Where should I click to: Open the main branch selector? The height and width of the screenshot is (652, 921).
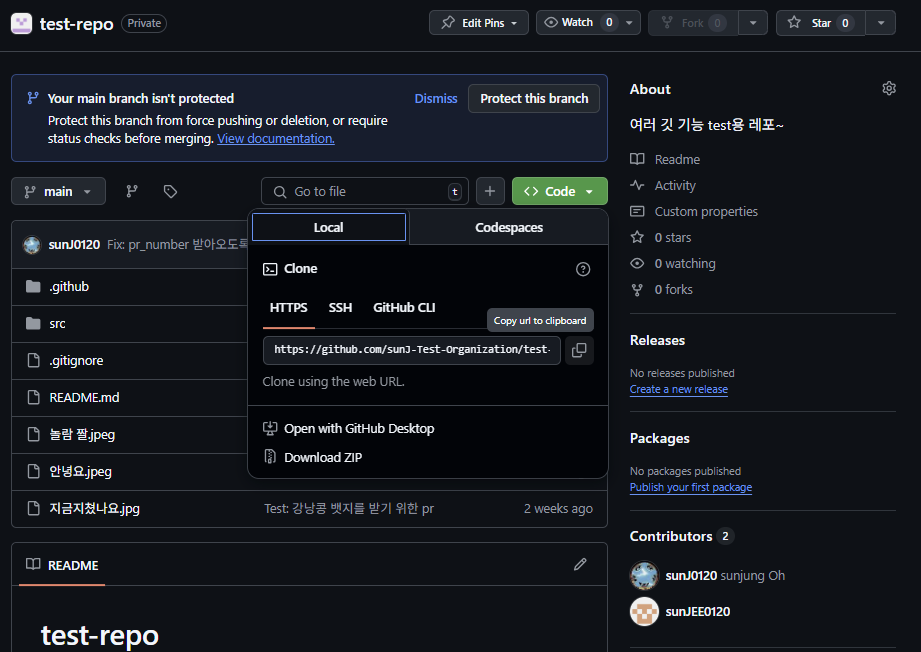pos(58,191)
